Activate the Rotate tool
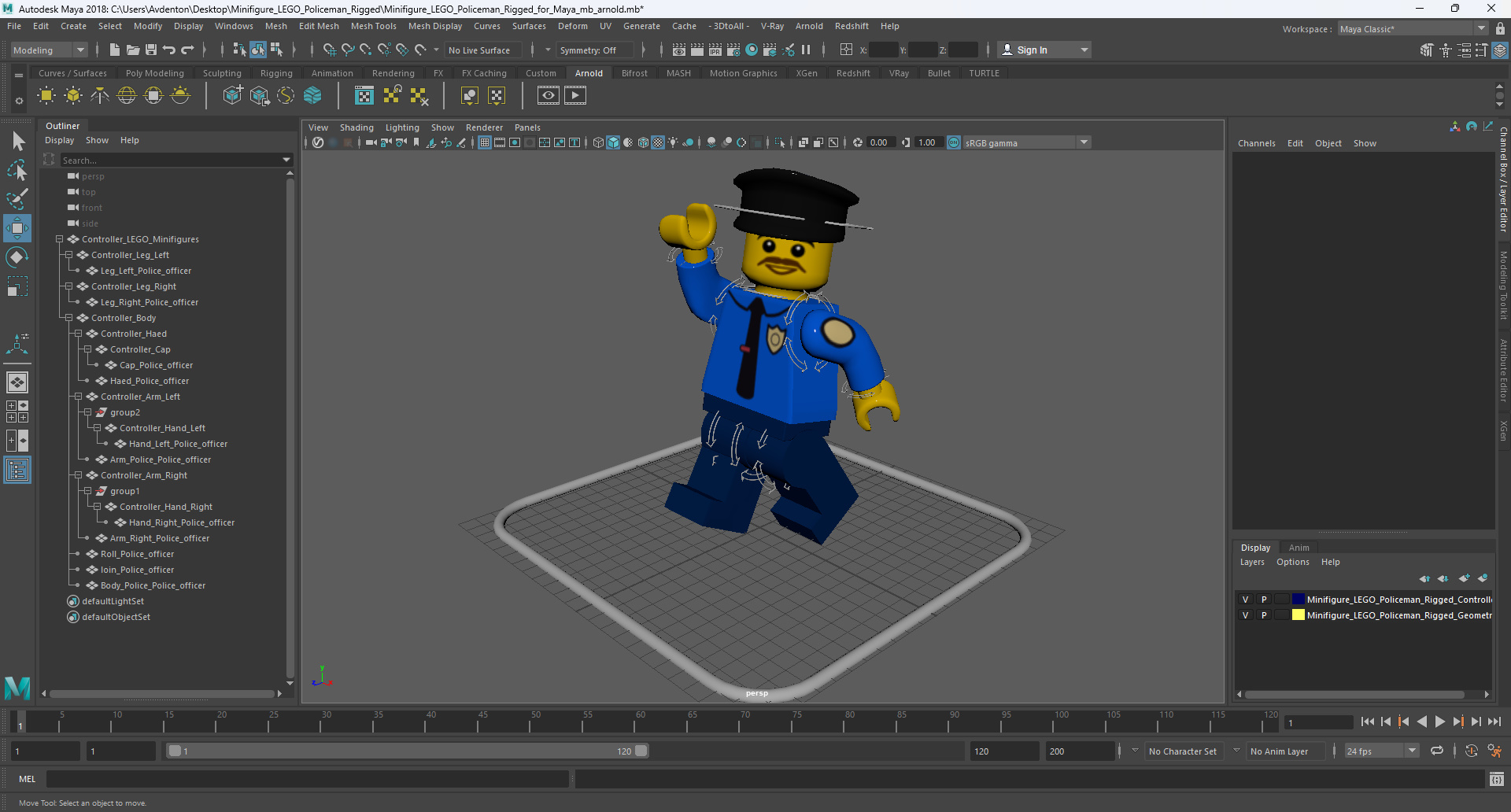Screen dimensions: 1511x812 (17, 257)
